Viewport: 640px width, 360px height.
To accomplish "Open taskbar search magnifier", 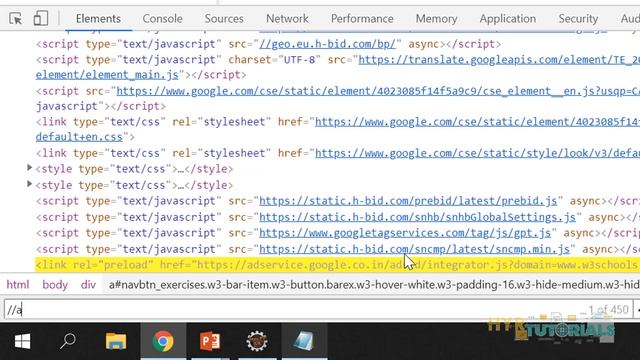I will click(x=68, y=341).
